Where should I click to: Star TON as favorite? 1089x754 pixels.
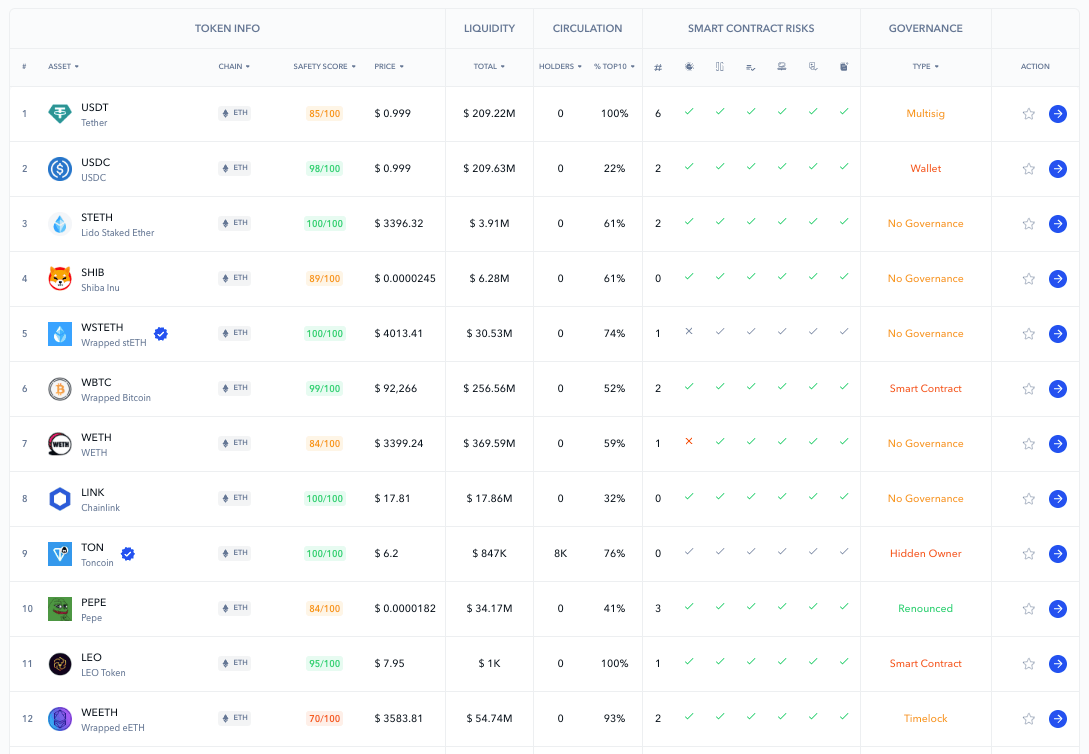point(1029,554)
